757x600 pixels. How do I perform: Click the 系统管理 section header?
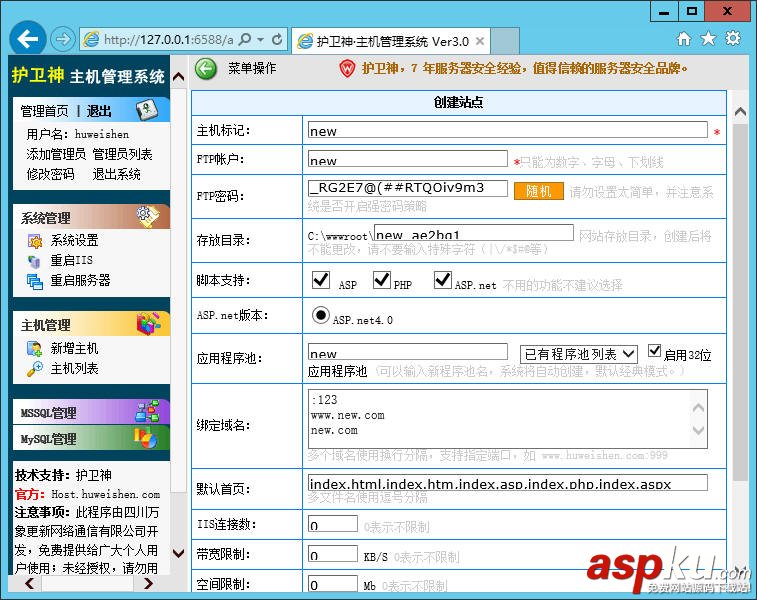tap(91, 217)
